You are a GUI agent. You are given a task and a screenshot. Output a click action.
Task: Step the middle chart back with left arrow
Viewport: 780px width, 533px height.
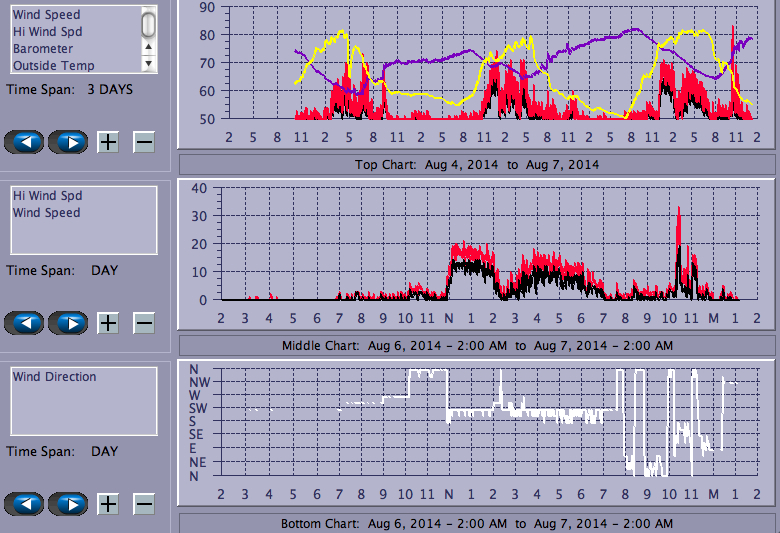point(25,322)
